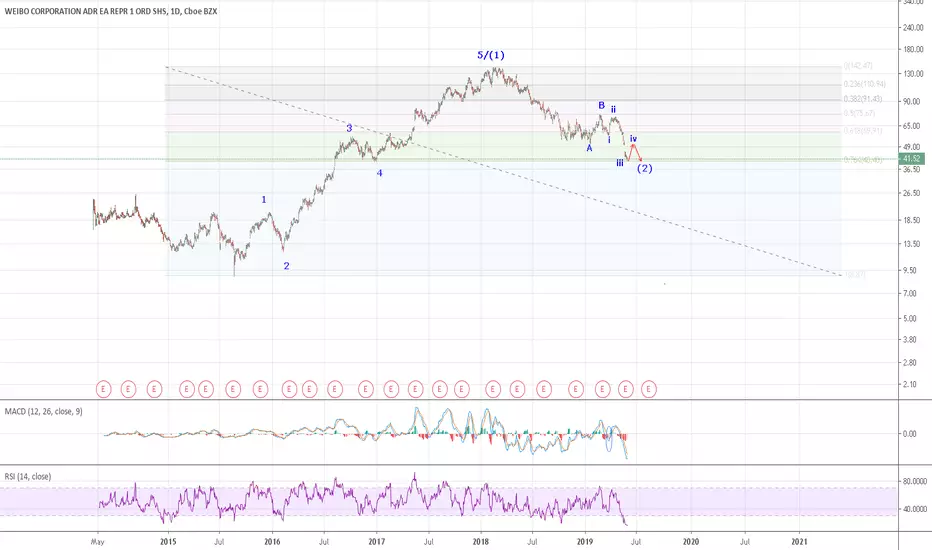This screenshot has width=932, height=550.
Task: Click 18.50 on the price axis
Action: [x=912, y=220]
